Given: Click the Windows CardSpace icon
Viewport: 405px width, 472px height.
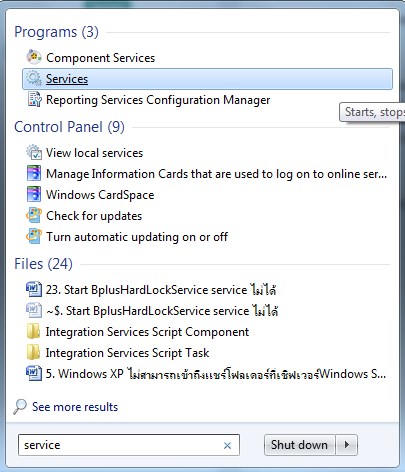Looking at the screenshot, I should click(34, 195).
